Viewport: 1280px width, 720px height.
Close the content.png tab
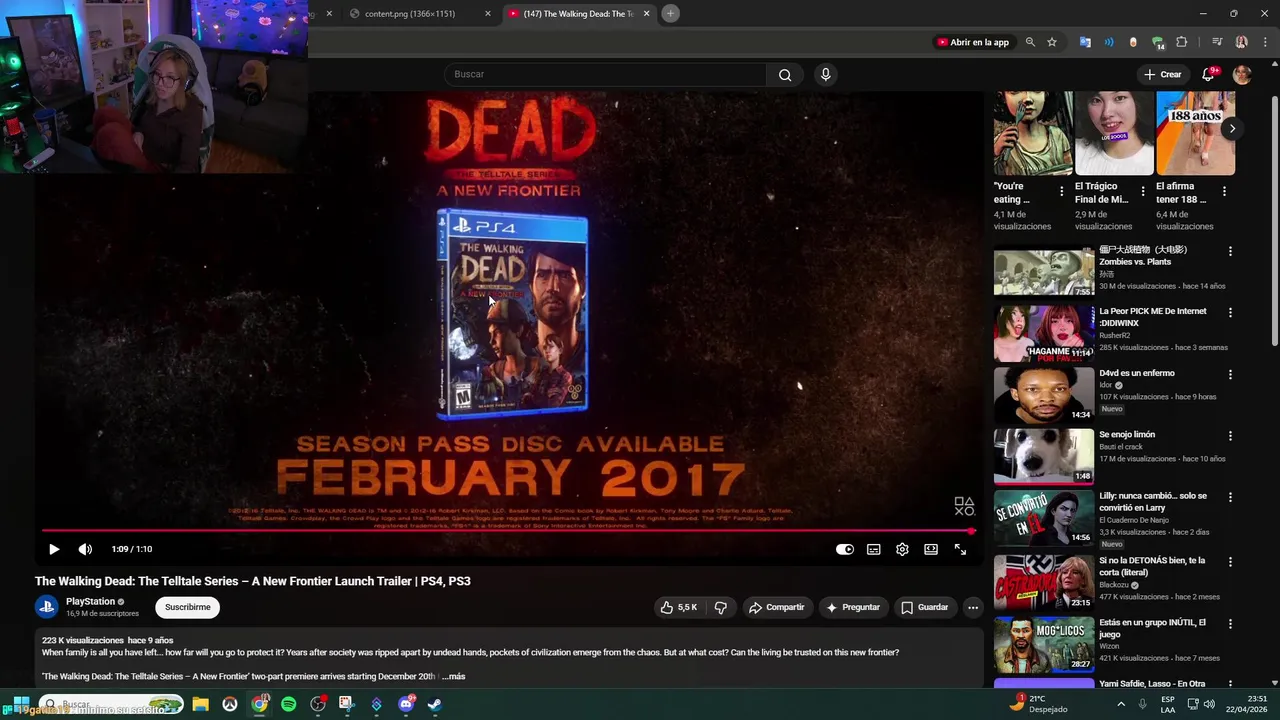488,14
